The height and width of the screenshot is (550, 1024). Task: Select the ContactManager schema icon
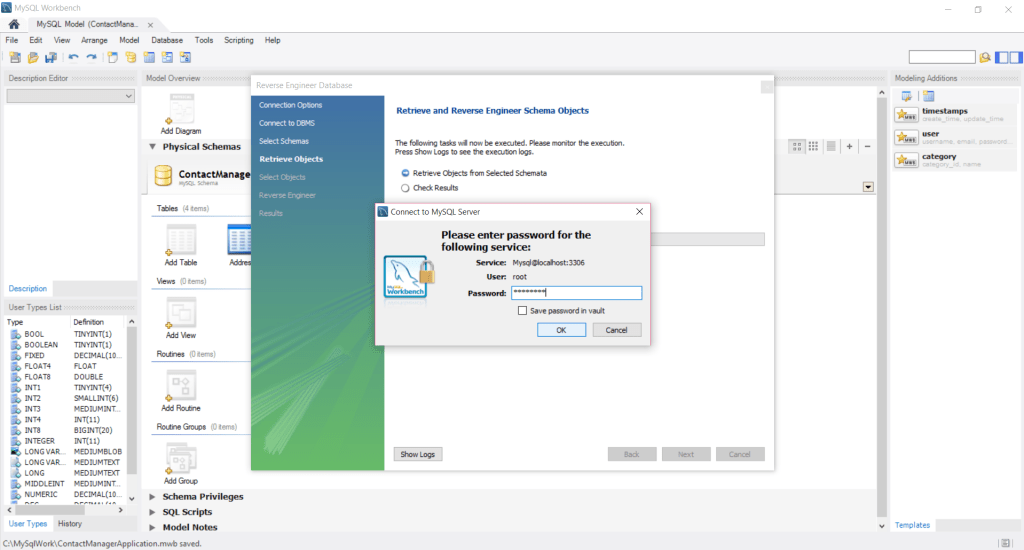pyautogui.click(x=163, y=176)
